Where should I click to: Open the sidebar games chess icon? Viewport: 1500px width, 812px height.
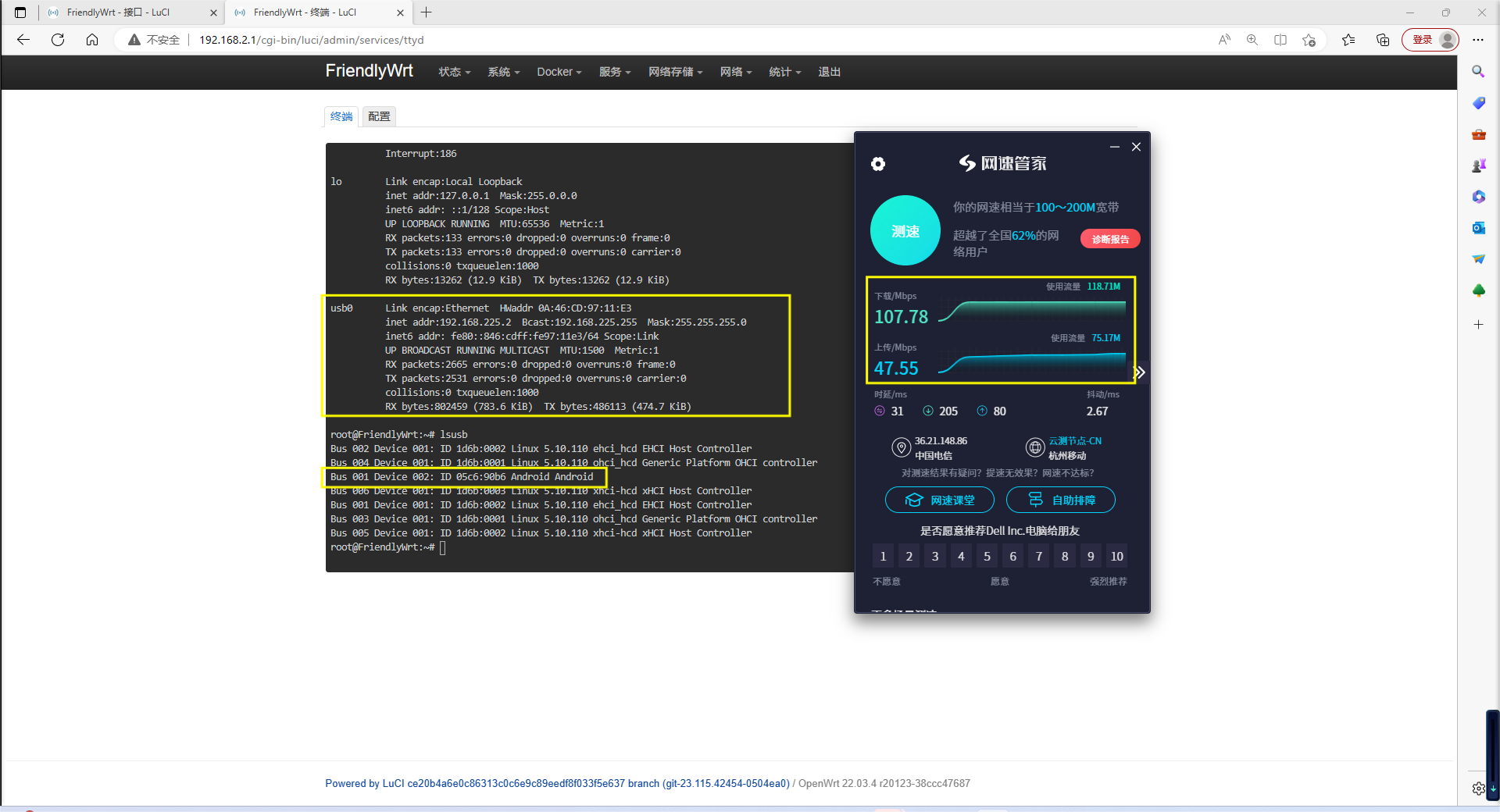1478,166
